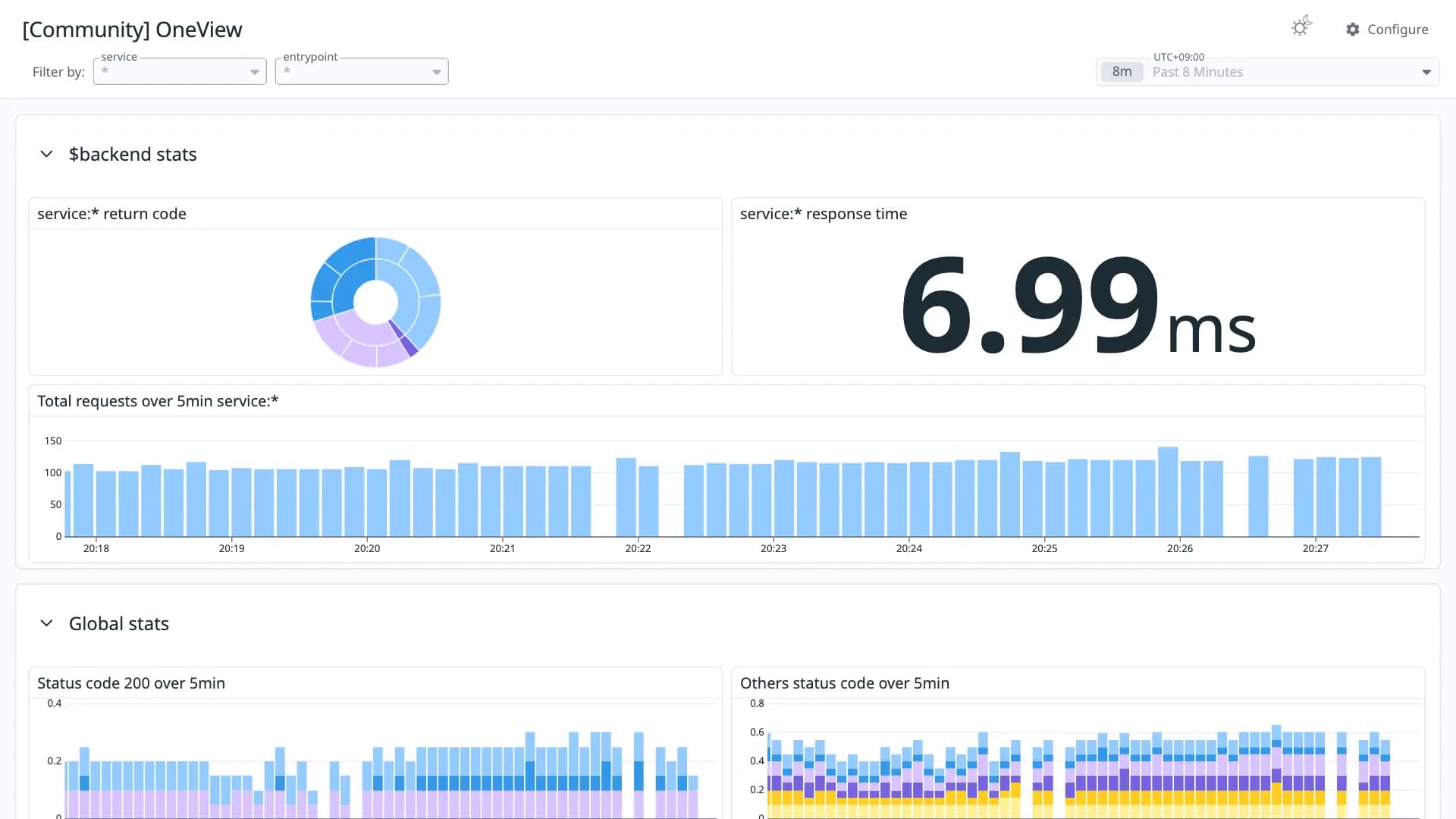1456x819 pixels.
Task: Click the 6.99 ms response time value
Action: pyautogui.click(x=1078, y=305)
